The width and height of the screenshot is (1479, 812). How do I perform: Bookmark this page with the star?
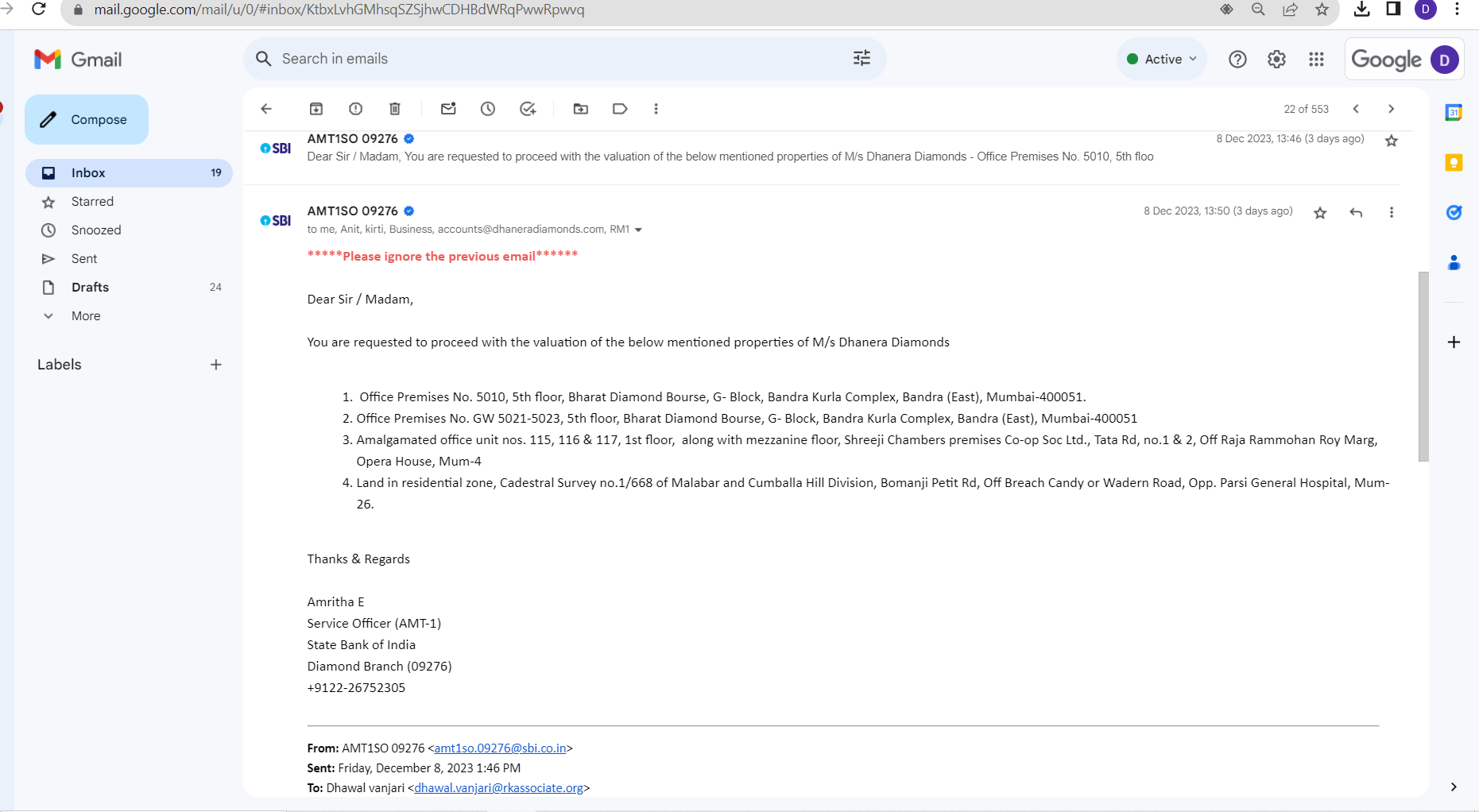(x=1322, y=10)
